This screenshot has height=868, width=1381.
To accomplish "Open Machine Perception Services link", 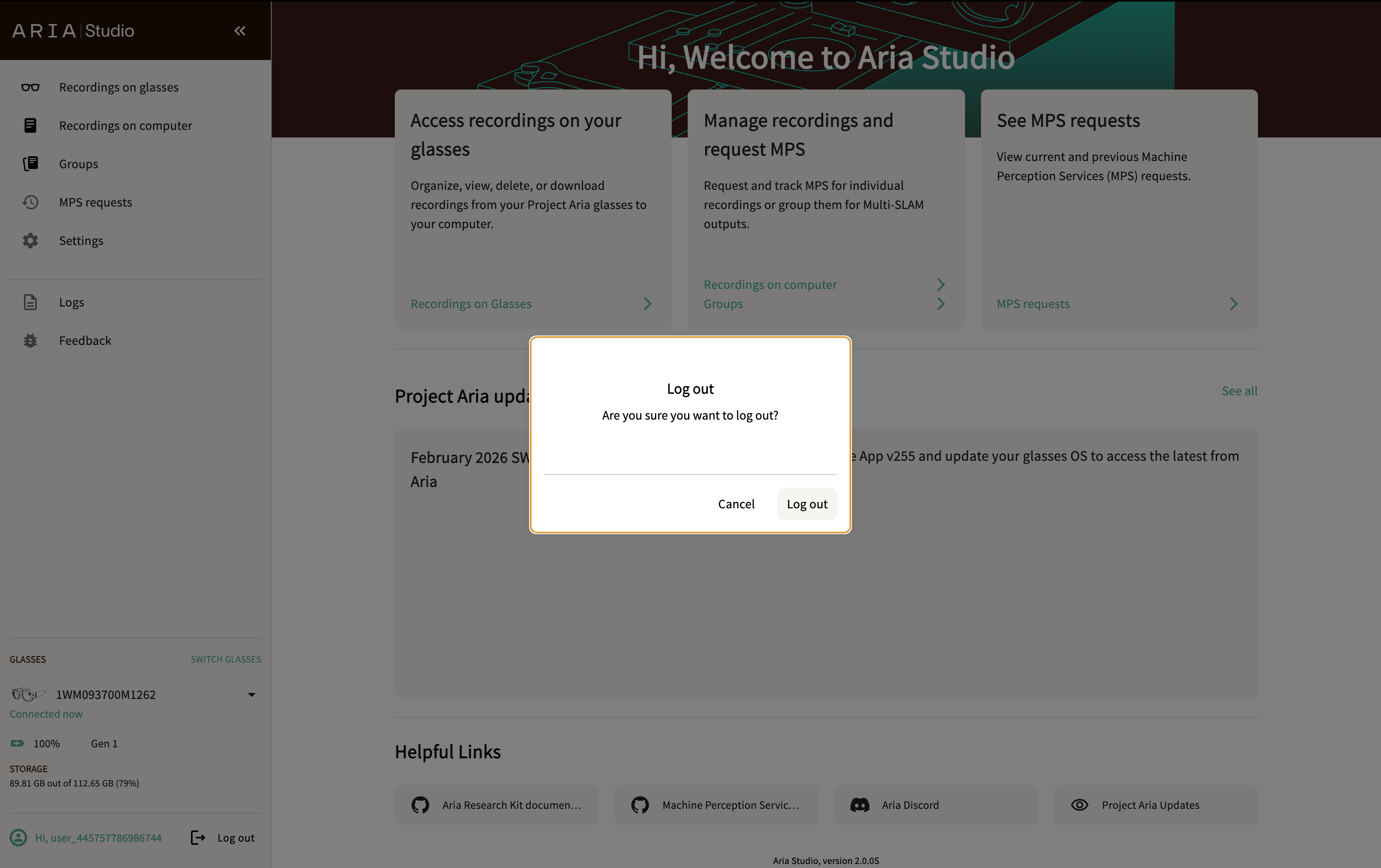I will tap(716, 805).
